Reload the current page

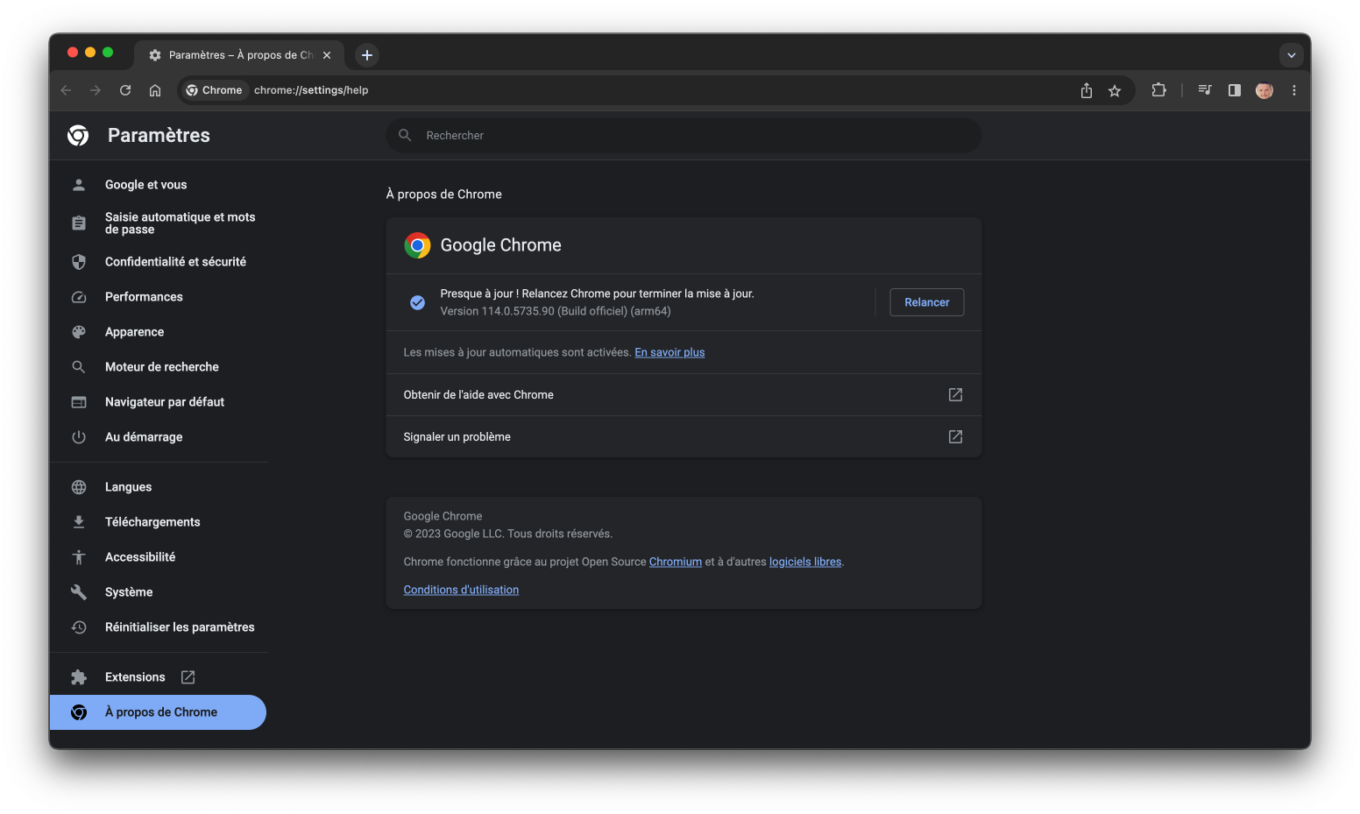tap(125, 90)
